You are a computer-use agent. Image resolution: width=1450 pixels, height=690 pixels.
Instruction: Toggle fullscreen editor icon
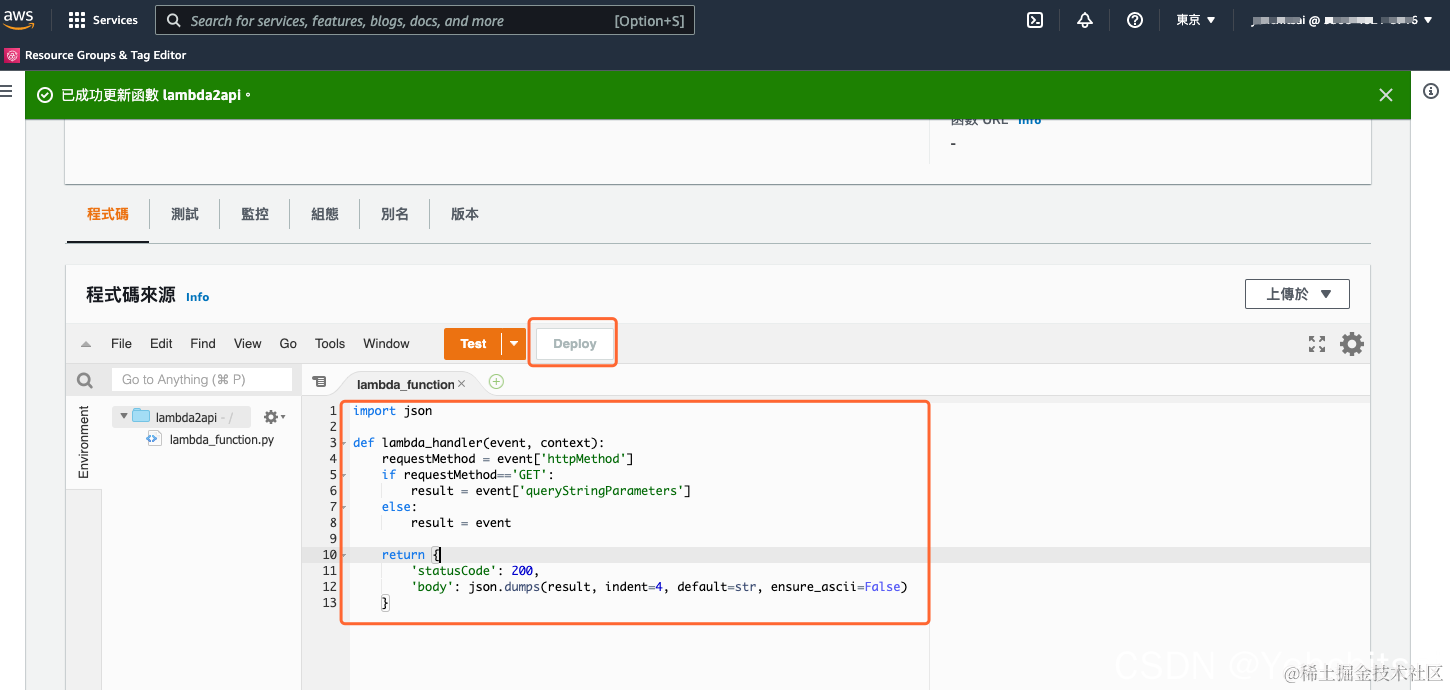click(x=1317, y=344)
